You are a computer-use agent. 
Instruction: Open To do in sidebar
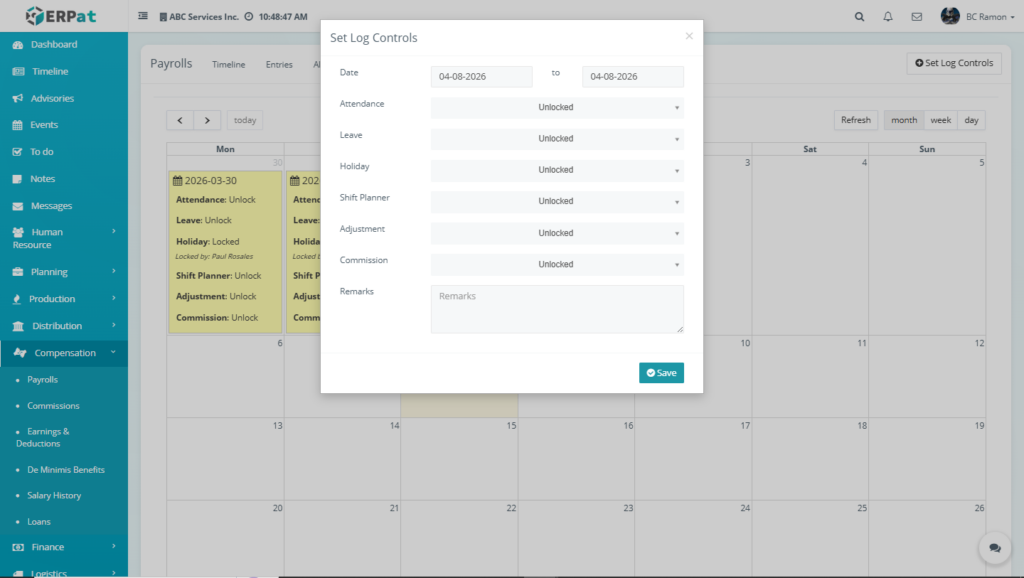coord(64,152)
